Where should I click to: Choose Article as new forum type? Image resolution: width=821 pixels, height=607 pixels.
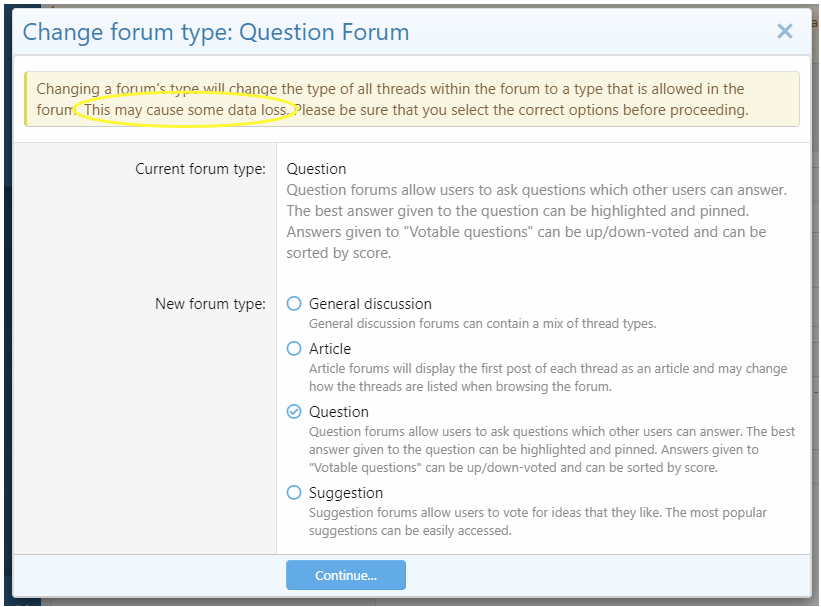click(x=294, y=349)
